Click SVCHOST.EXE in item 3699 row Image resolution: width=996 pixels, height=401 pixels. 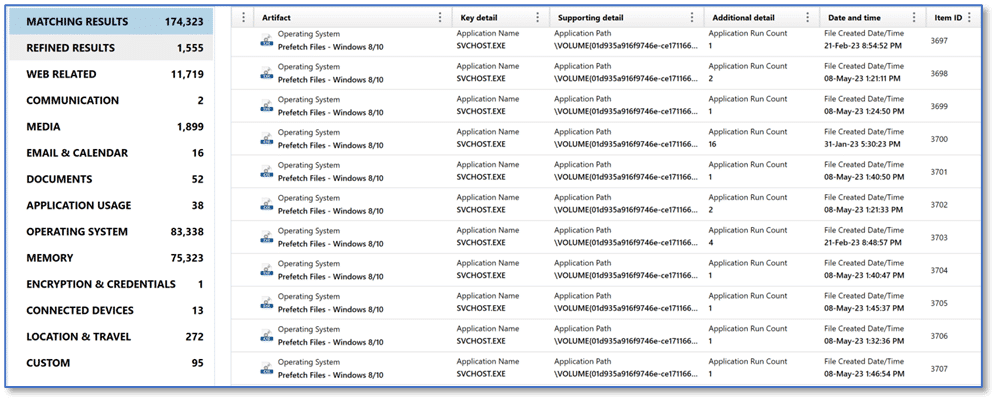click(x=481, y=111)
